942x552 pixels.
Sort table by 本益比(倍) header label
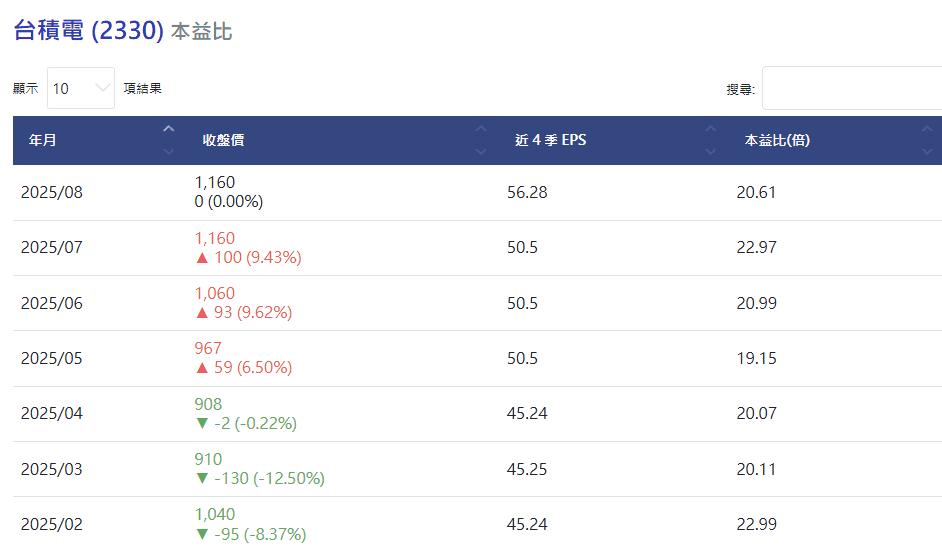(777, 140)
